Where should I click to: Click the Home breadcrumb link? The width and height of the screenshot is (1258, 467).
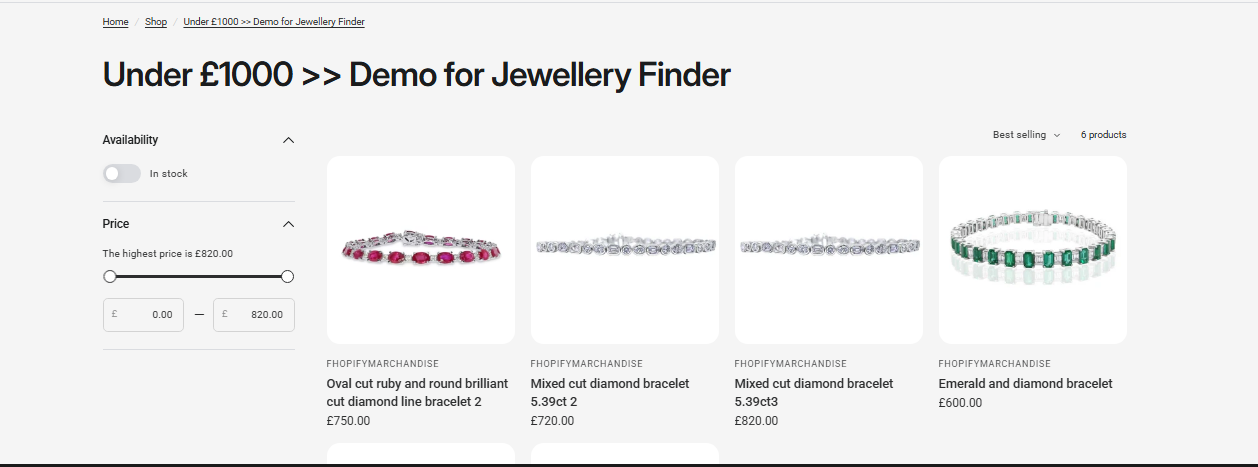pos(115,22)
